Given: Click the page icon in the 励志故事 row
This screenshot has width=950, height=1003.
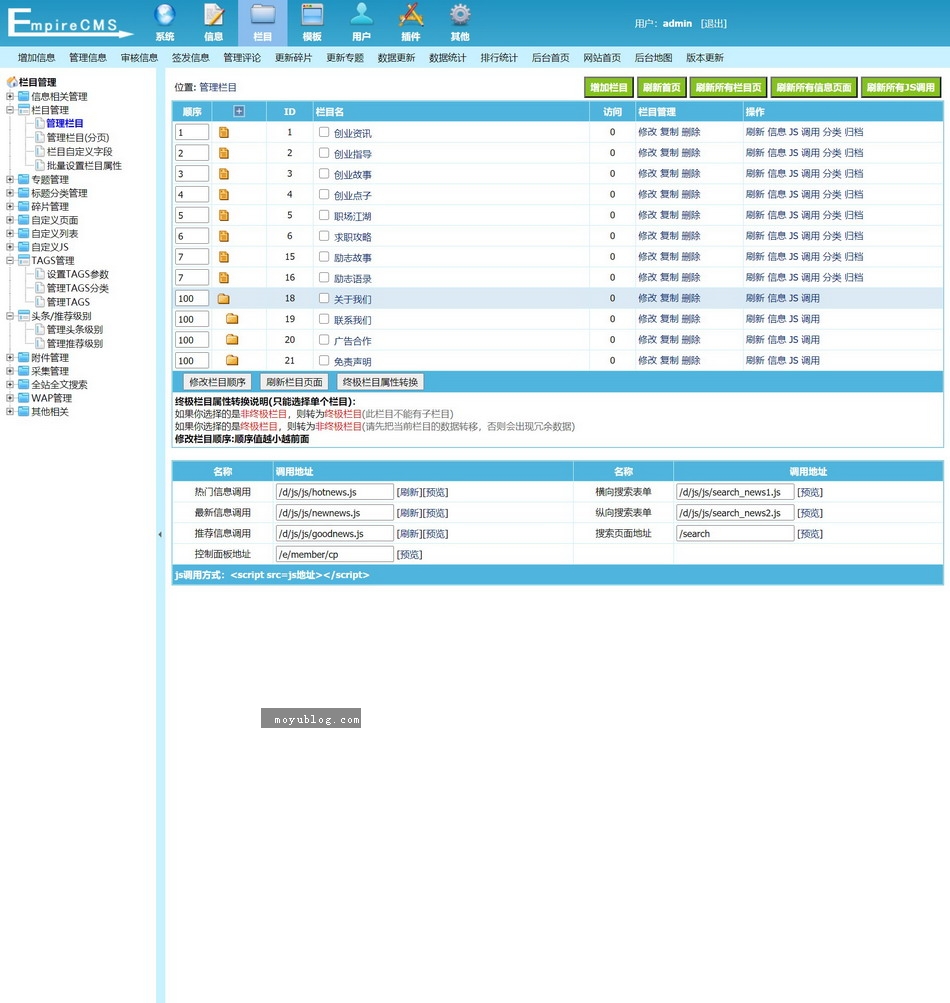Looking at the screenshot, I should pyautogui.click(x=224, y=257).
